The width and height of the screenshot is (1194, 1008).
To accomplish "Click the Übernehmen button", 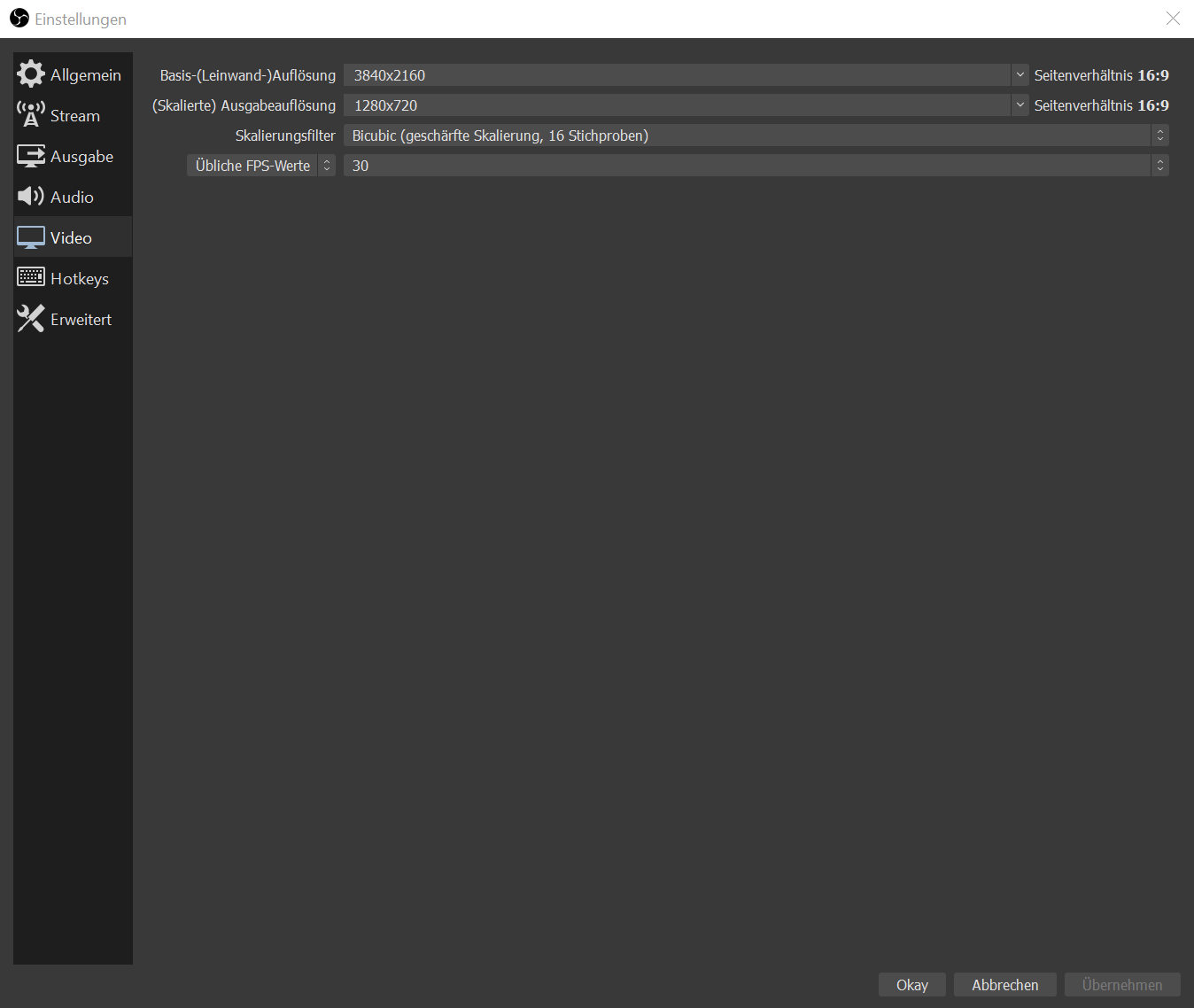I will (1121, 985).
